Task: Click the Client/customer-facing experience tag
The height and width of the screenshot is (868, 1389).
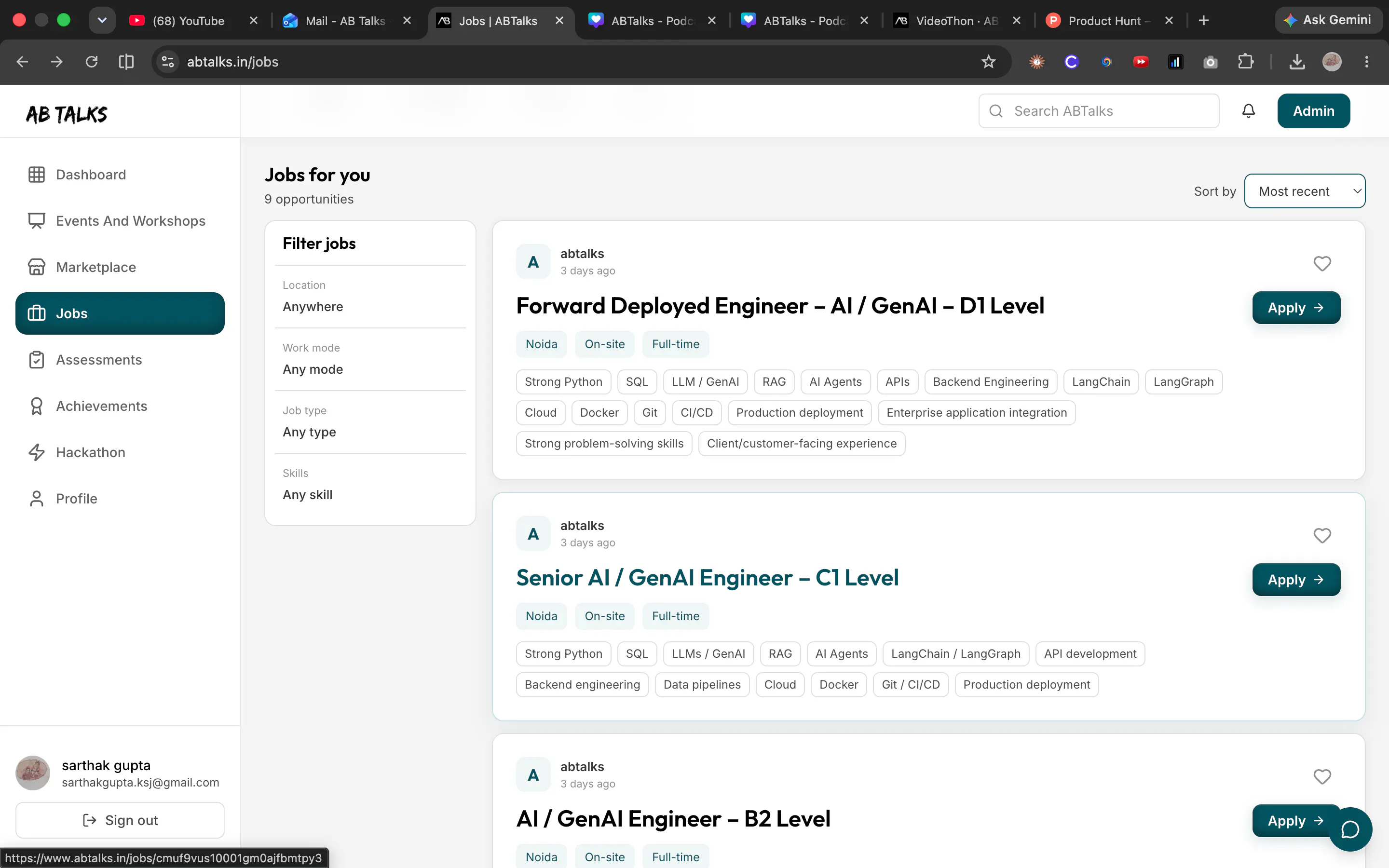Action: coord(802,444)
